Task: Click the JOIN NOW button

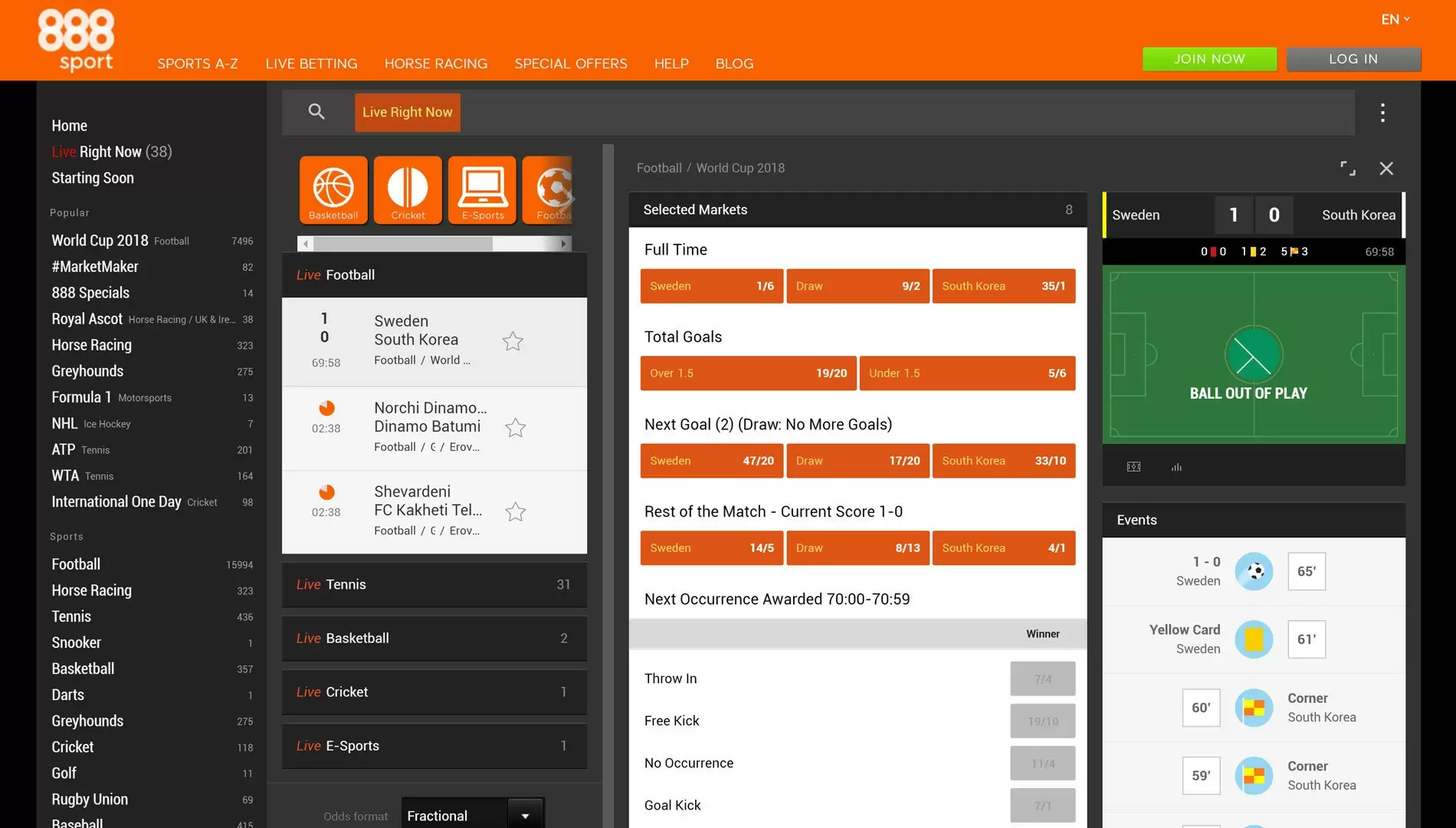Action: (1209, 59)
